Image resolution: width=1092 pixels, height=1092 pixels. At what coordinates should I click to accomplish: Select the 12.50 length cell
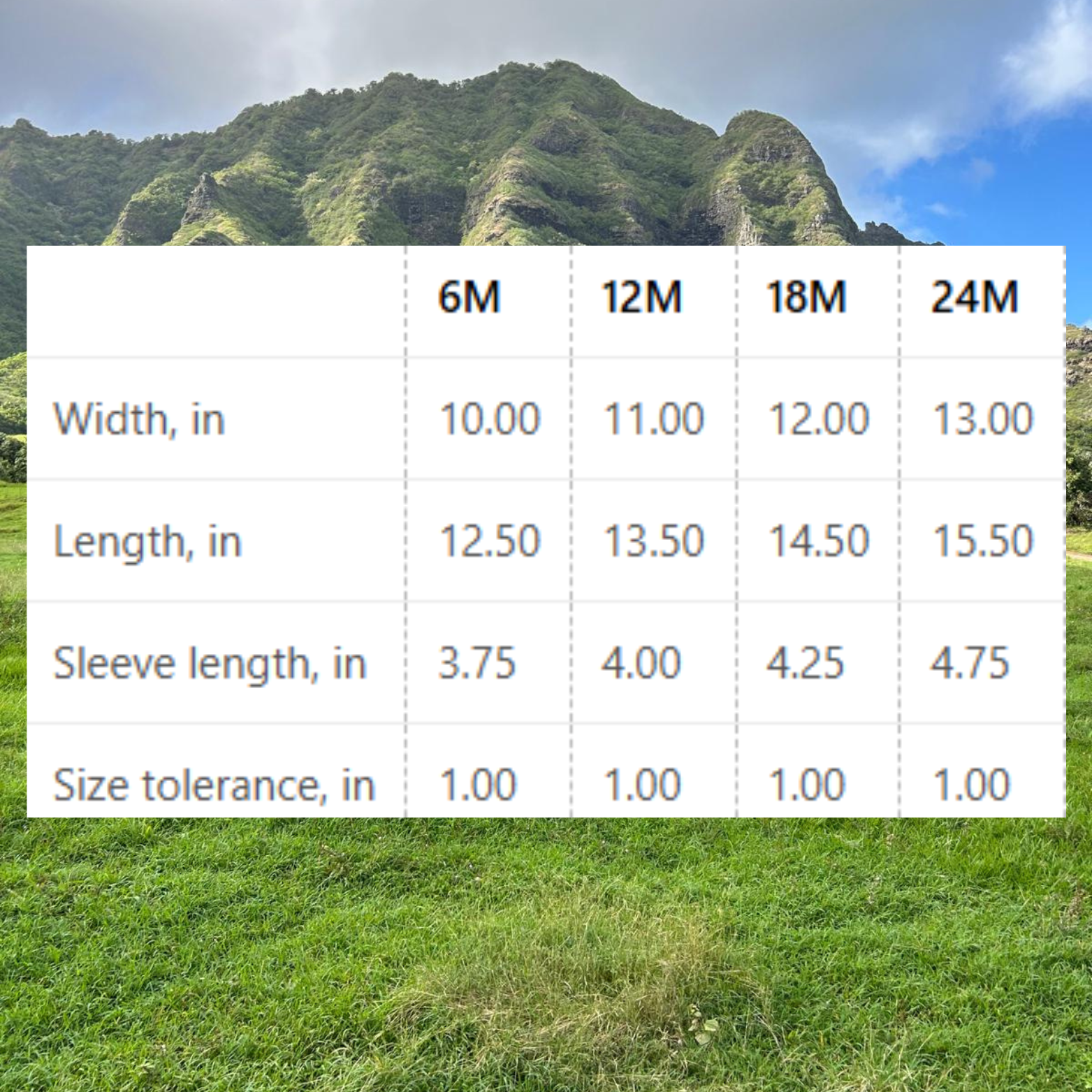click(490, 541)
